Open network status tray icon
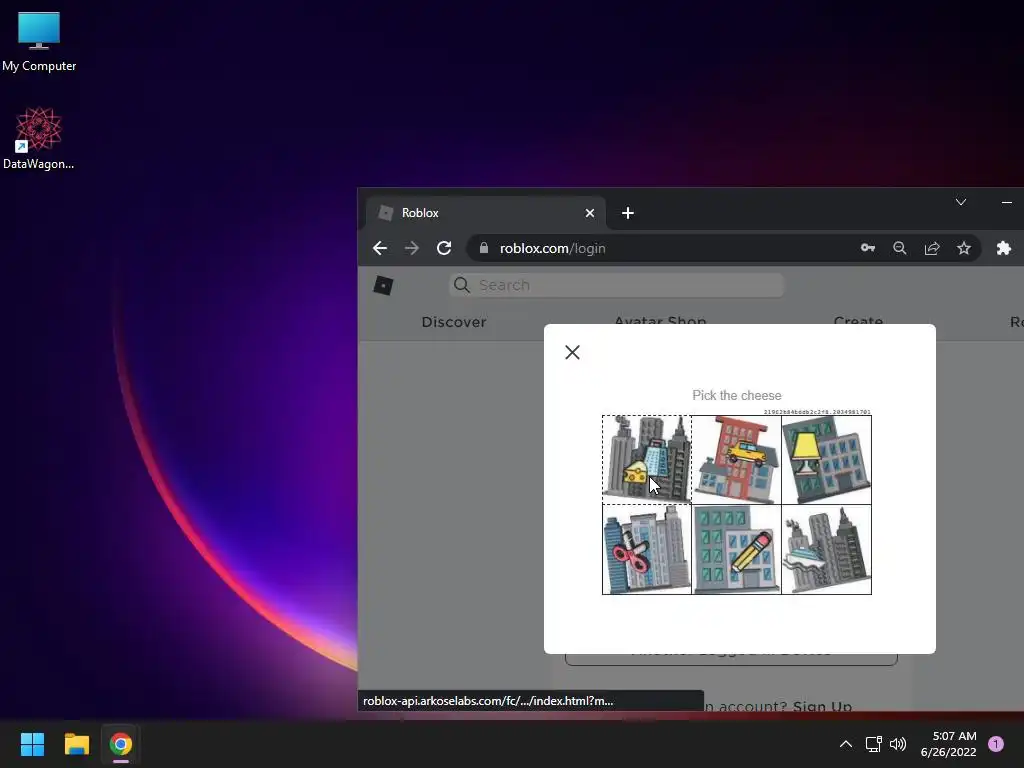1024x768 pixels. point(873,744)
